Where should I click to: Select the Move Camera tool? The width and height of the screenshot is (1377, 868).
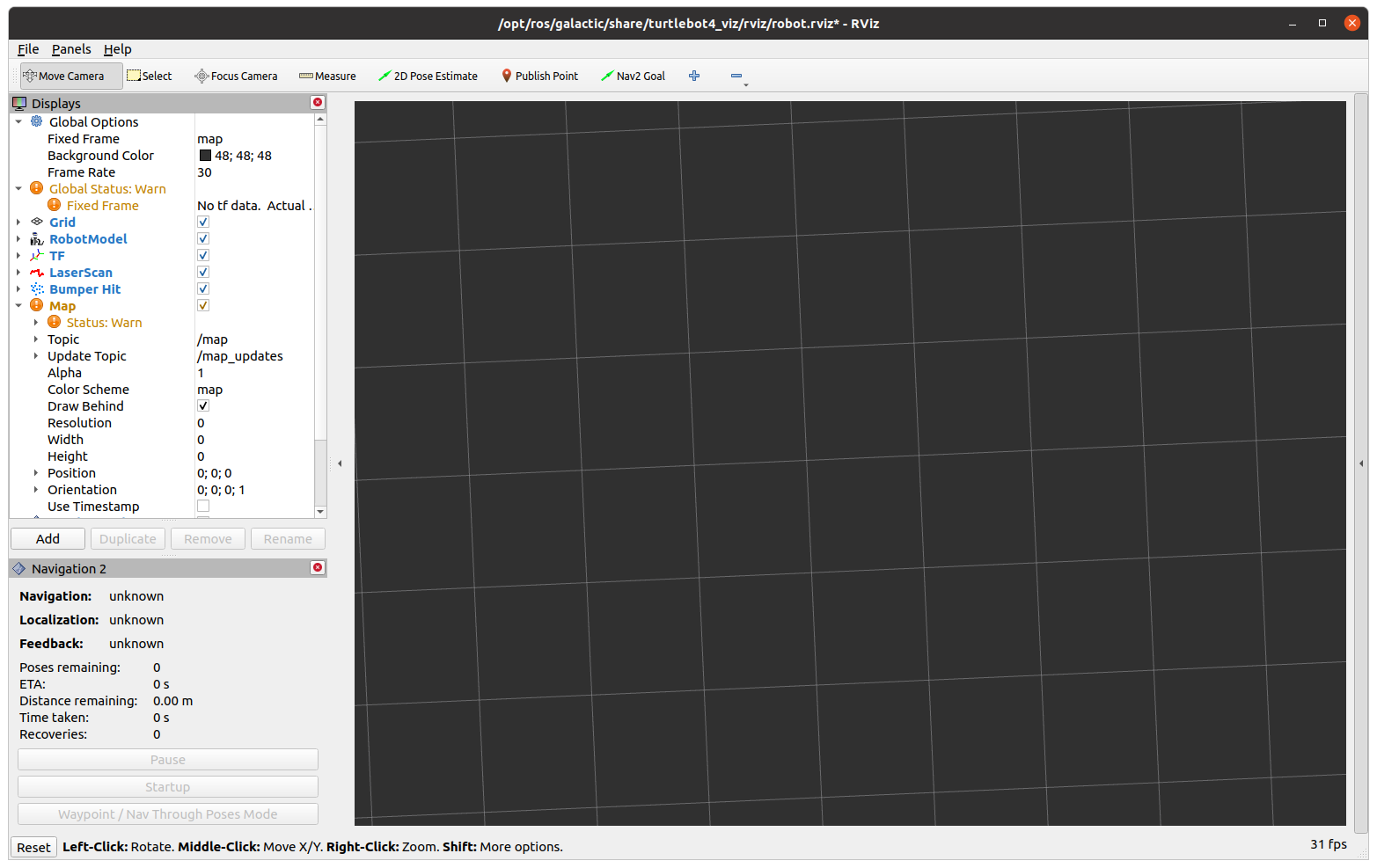click(70, 76)
